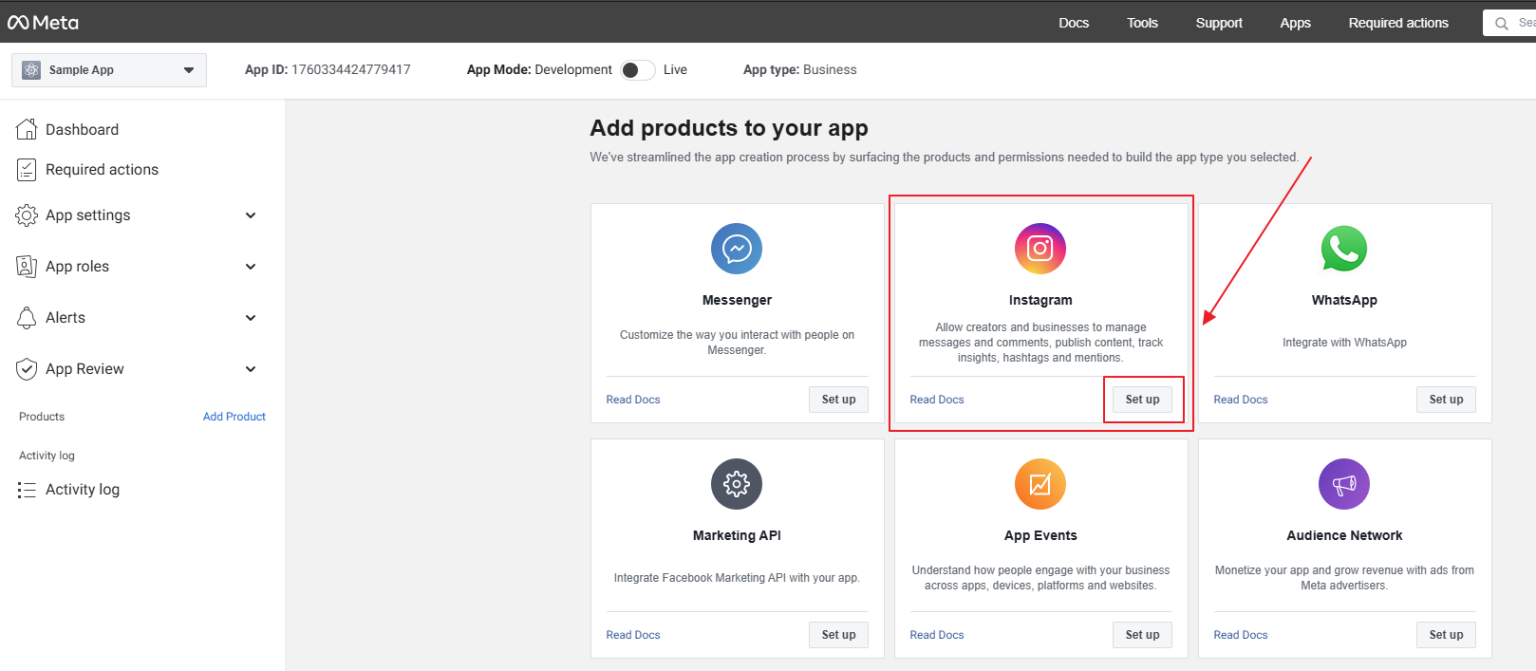Click the Audience Network product icon
The width and height of the screenshot is (1536, 671).
pyautogui.click(x=1344, y=484)
